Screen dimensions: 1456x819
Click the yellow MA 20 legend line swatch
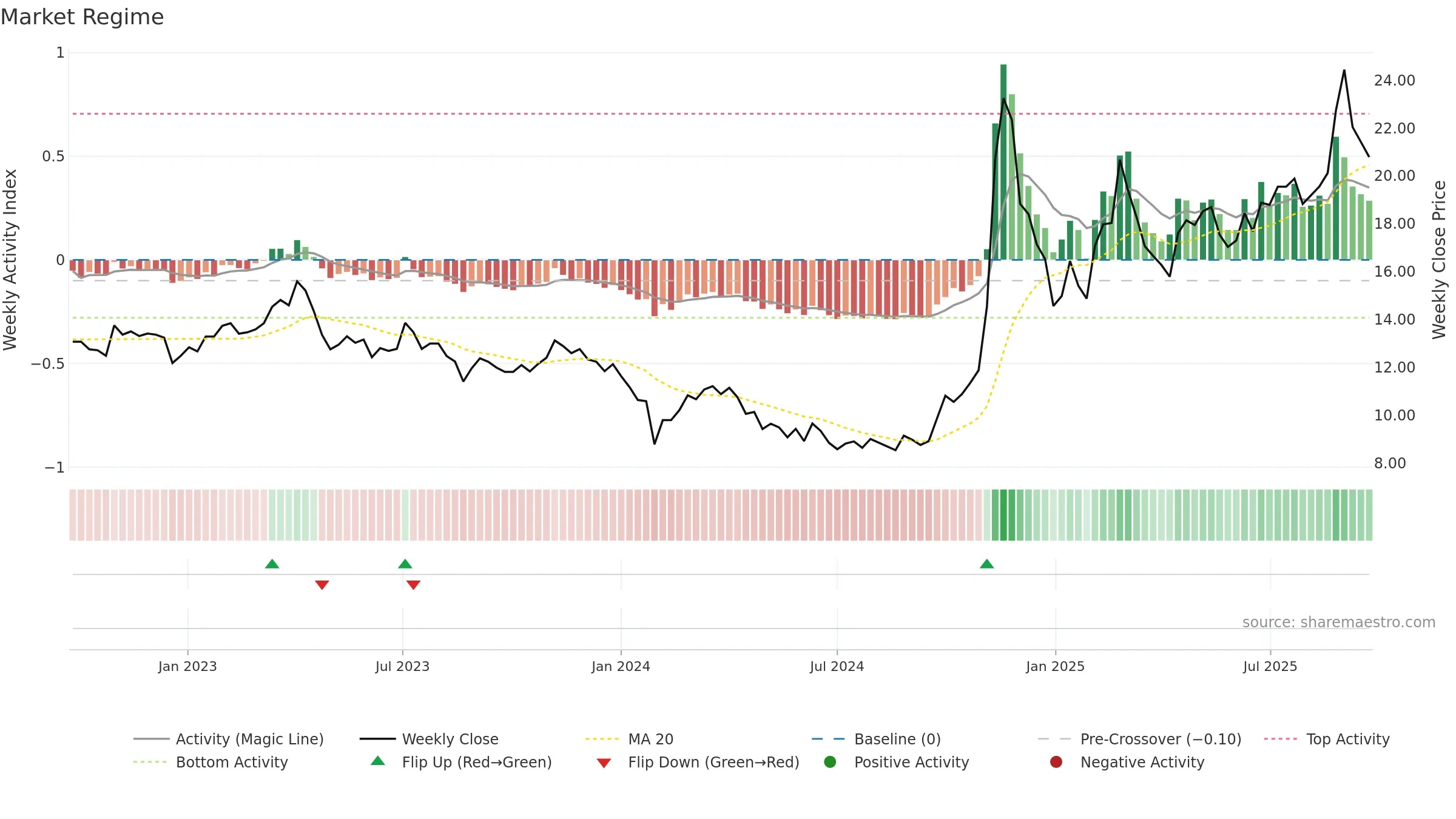pos(602,739)
